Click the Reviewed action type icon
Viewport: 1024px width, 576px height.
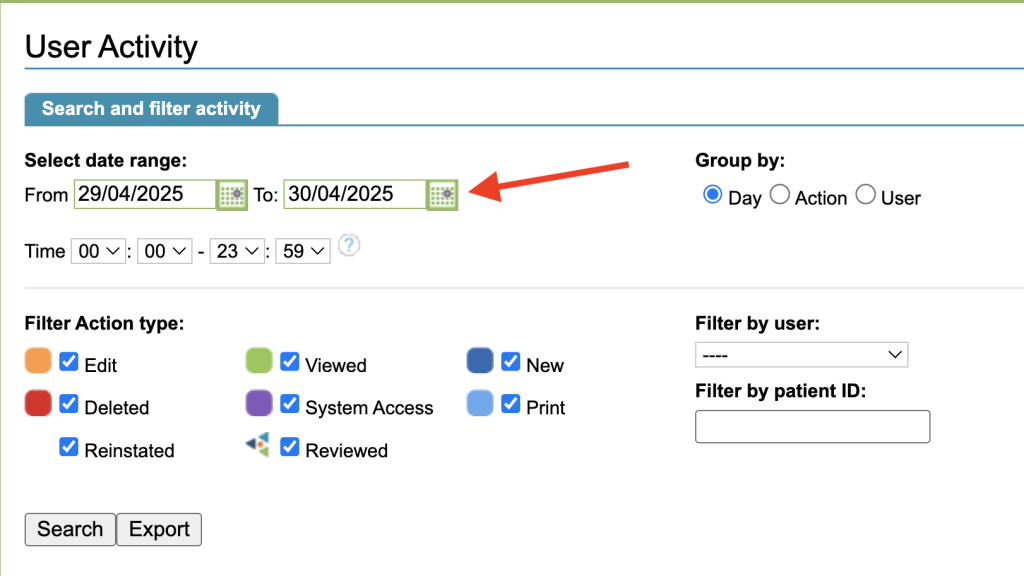[x=258, y=446]
